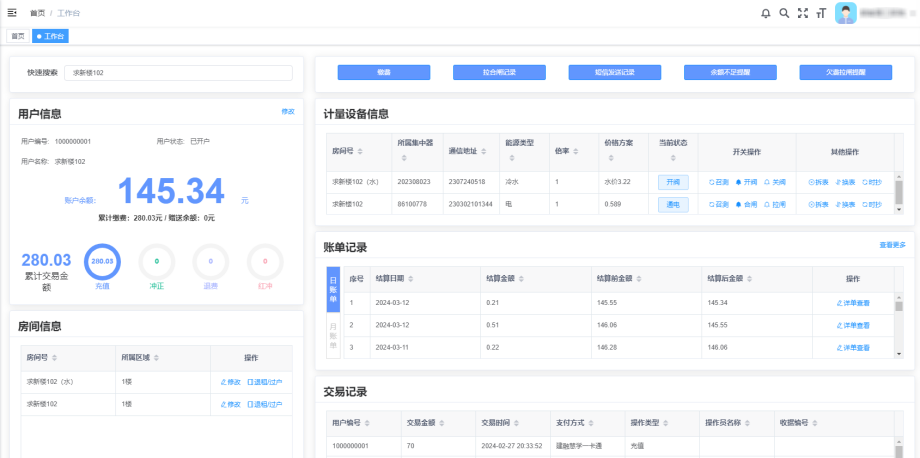Collapse the sidebar with the hamburger icon
920x458 pixels.
12,13
